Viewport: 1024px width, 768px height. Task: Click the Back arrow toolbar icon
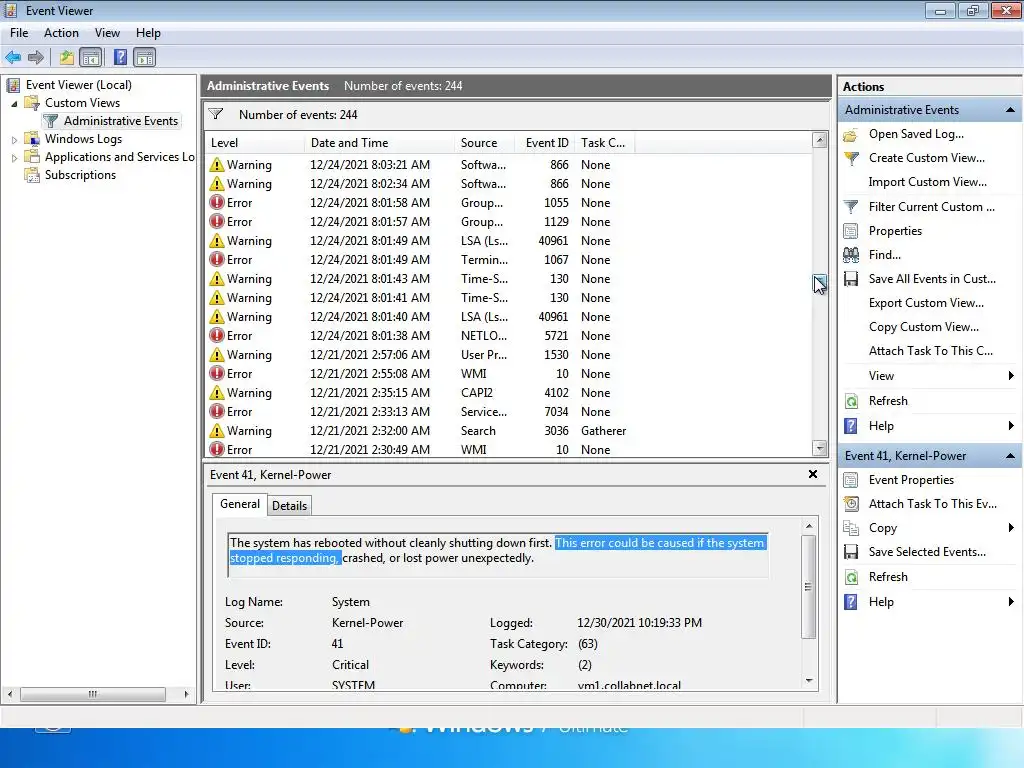(x=13, y=57)
